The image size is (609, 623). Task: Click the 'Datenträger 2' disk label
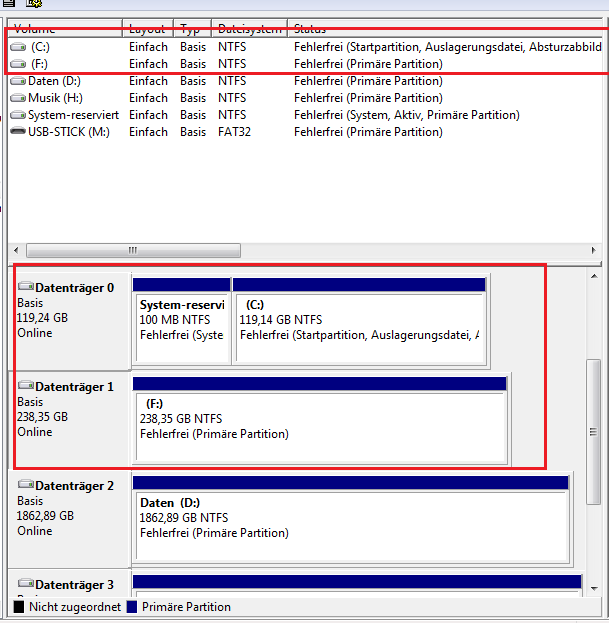click(75, 486)
